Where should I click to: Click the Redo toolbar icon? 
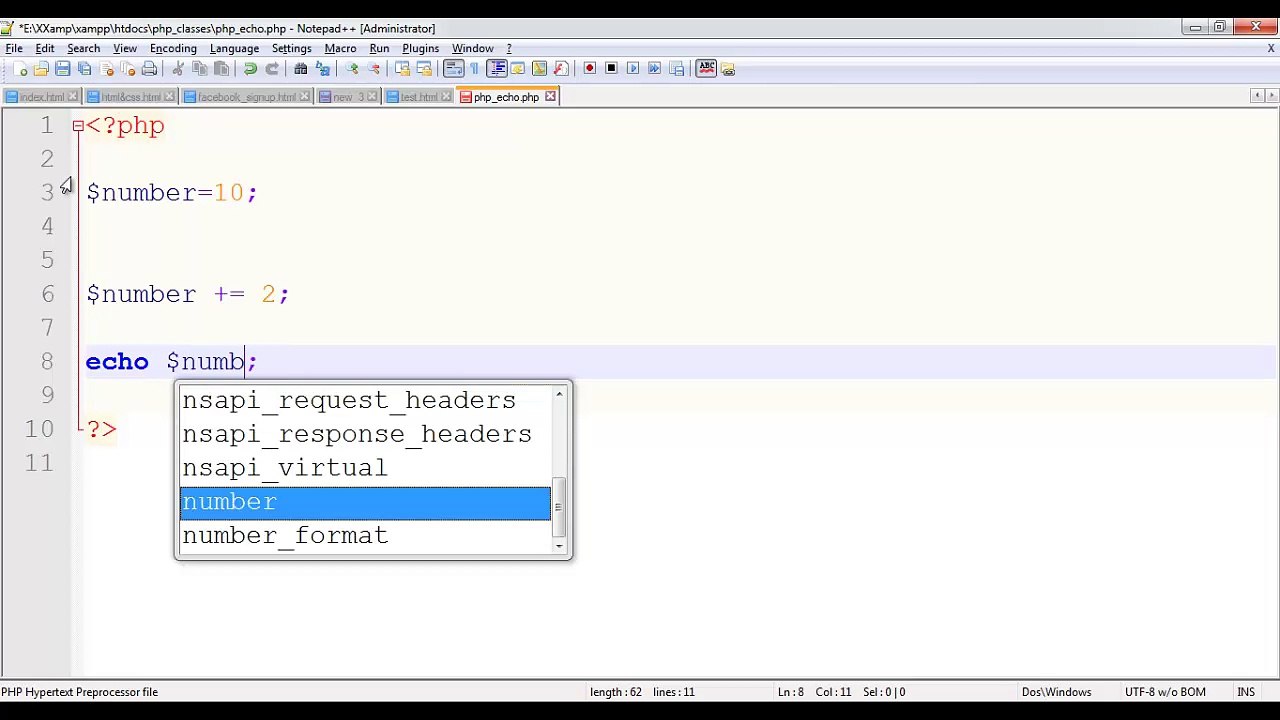pyautogui.click(x=272, y=69)
